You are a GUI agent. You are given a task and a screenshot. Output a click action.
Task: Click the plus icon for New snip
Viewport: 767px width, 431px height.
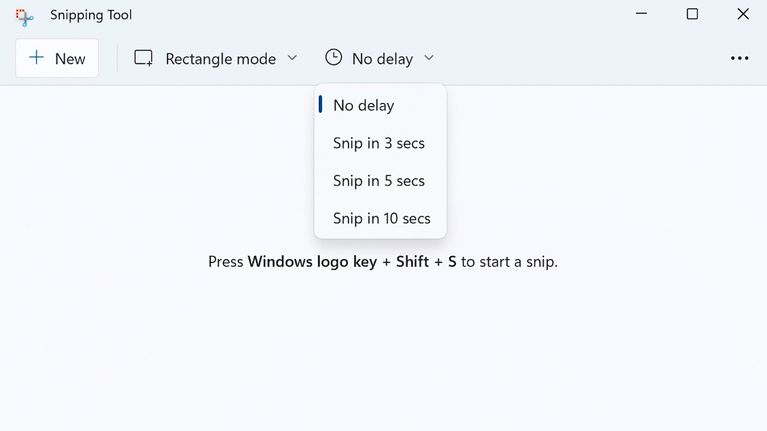37,58
